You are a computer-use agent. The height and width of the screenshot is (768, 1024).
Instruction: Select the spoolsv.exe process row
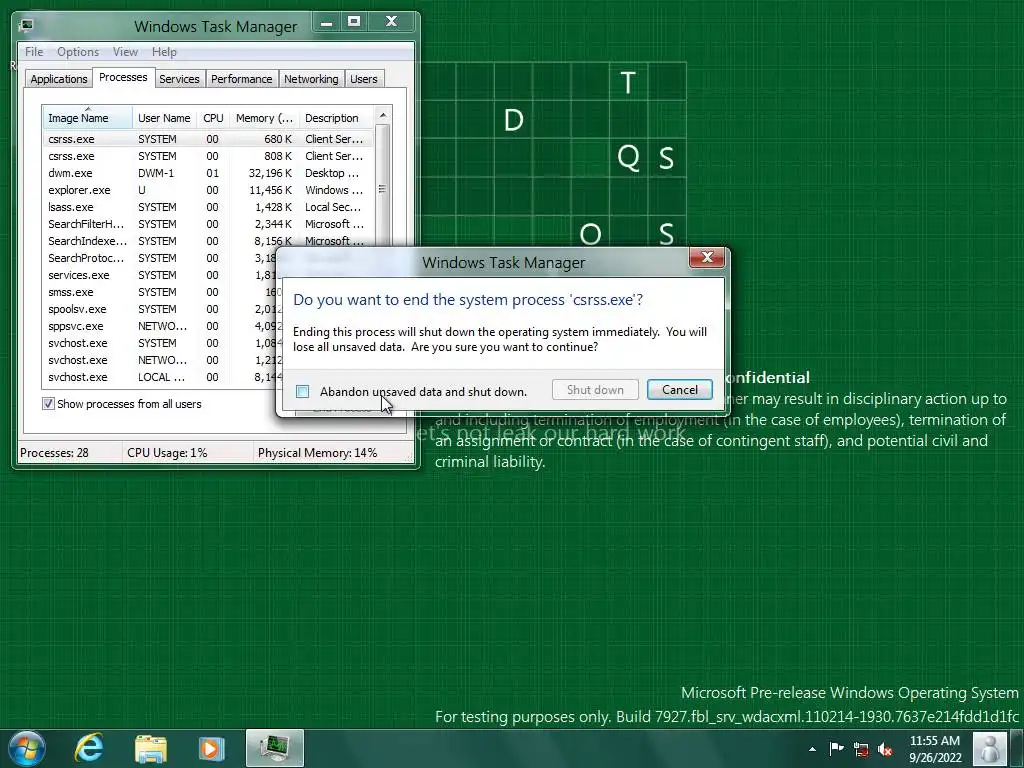(160, 309)
